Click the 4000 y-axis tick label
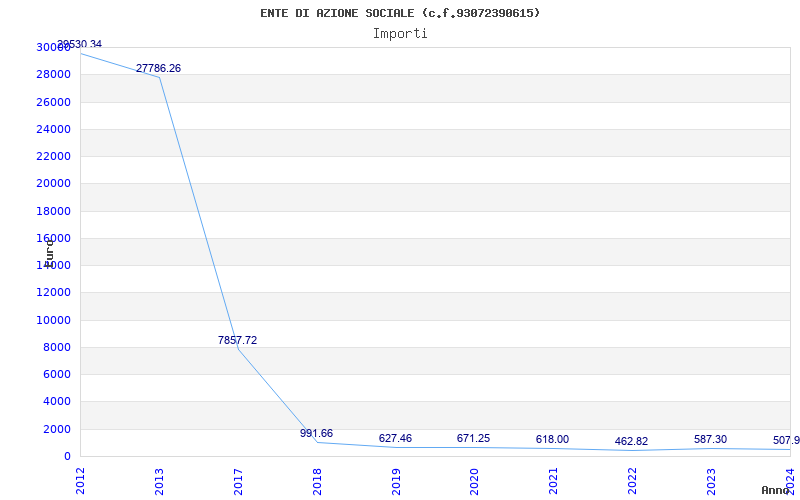The height and width of the screenshot is (500, 800). point(56,402)
